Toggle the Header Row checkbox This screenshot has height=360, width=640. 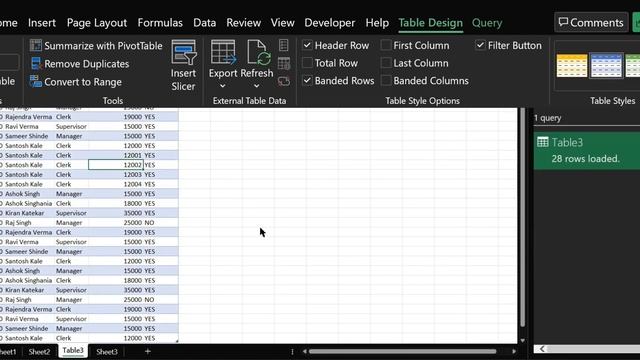coord(307,45)
